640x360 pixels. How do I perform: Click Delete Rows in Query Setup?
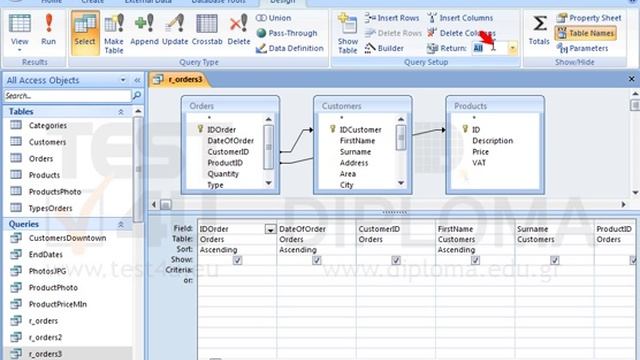(392, 33)
